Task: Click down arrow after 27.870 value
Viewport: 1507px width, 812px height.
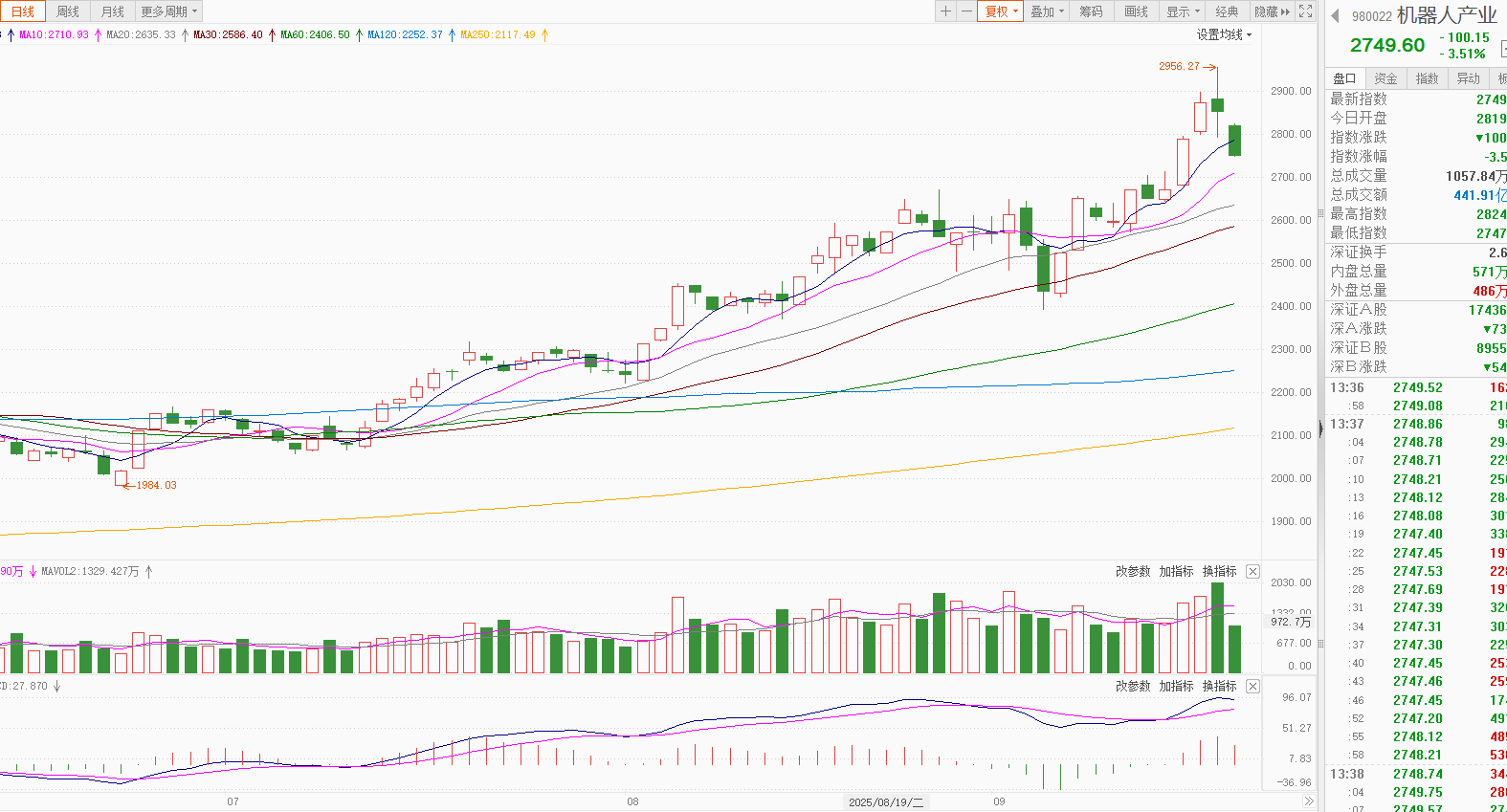Action: [56, 686]
